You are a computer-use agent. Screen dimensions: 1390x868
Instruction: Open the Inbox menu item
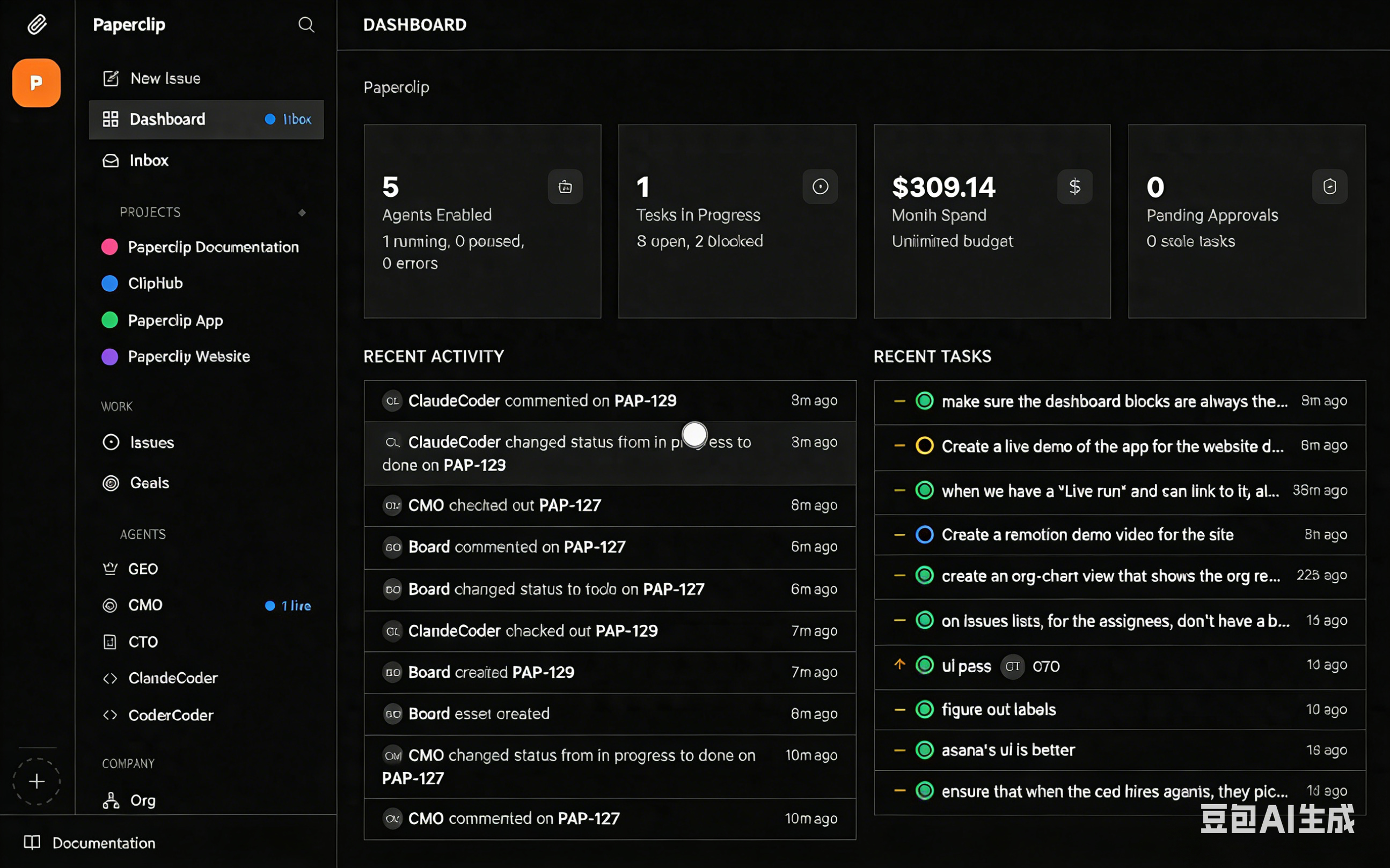pos(149,161)
